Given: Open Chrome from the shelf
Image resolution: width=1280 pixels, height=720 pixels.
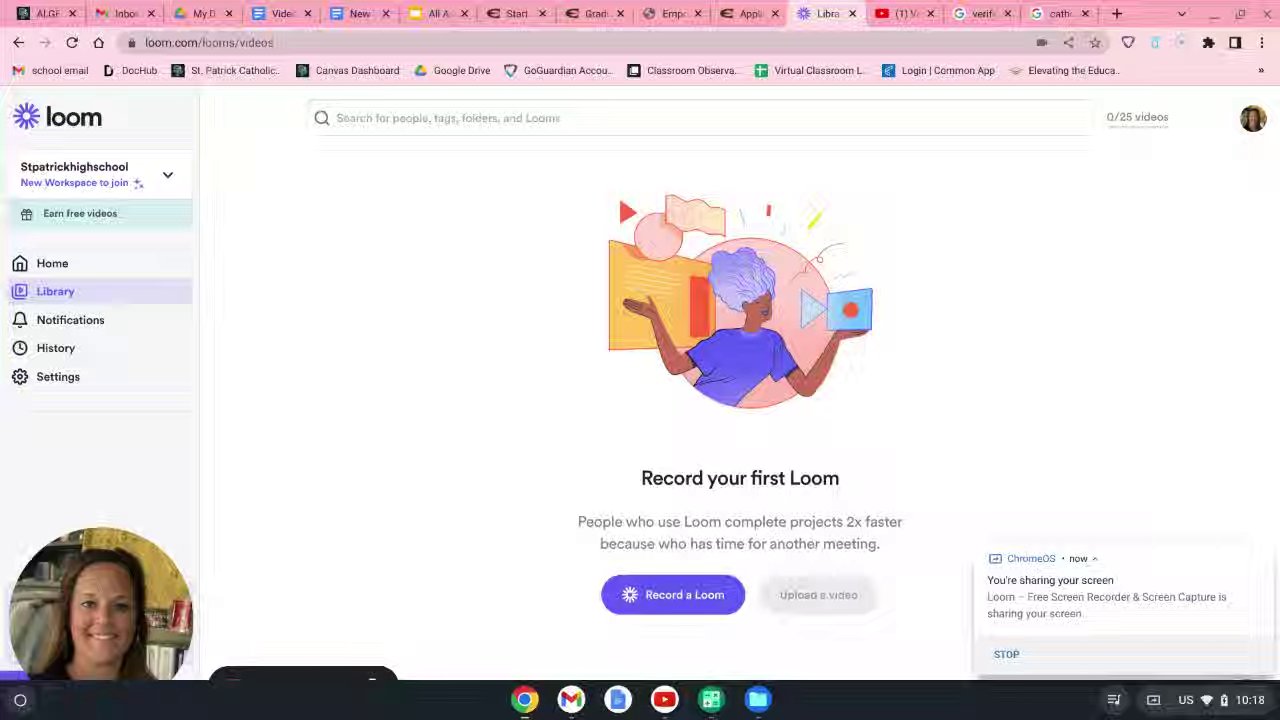Looking at the screenshot, I should tap(525, 700).
